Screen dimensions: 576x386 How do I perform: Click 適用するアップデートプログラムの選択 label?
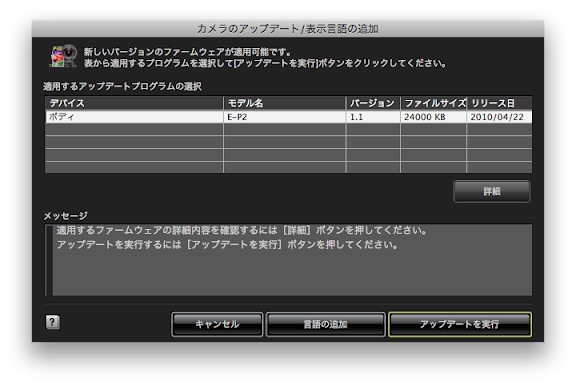click(x=122, y=87)
